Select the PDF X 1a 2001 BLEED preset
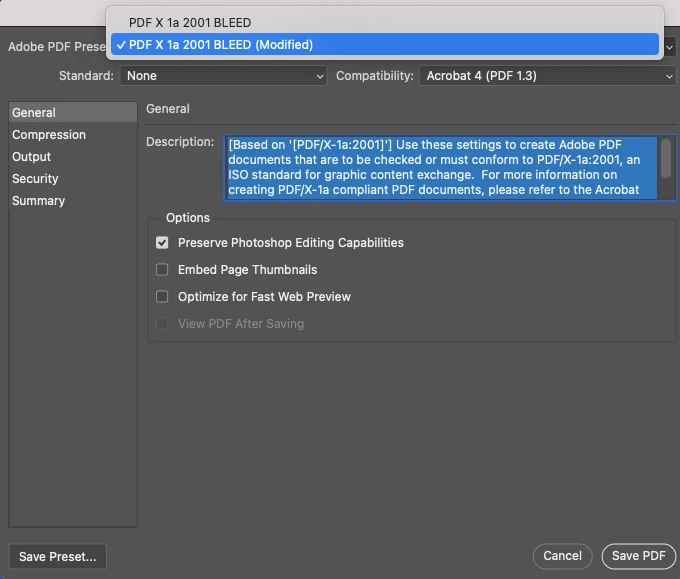This screenshot has width=680, height=579. 385,22
